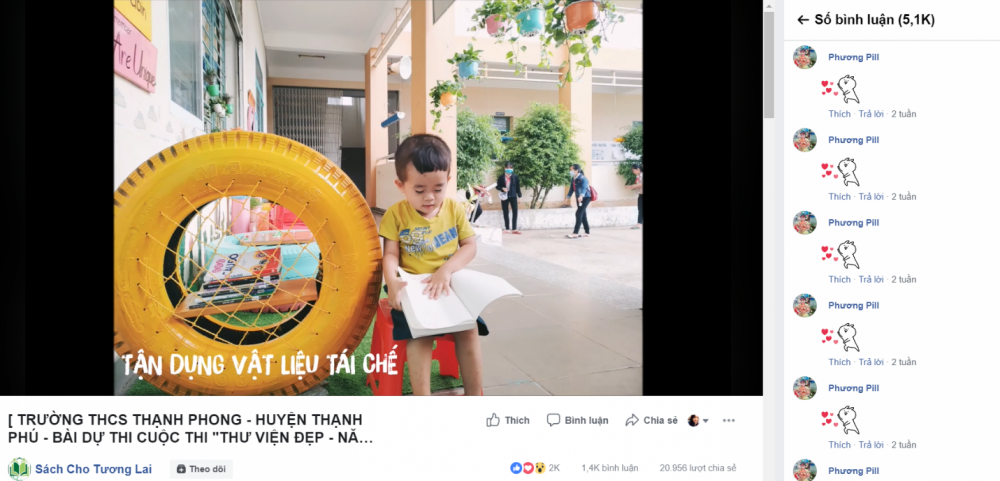Click the 20.956 lượt chia sẻ count
The height and width of the screenshot is (481, 1000).
point(698,468)
